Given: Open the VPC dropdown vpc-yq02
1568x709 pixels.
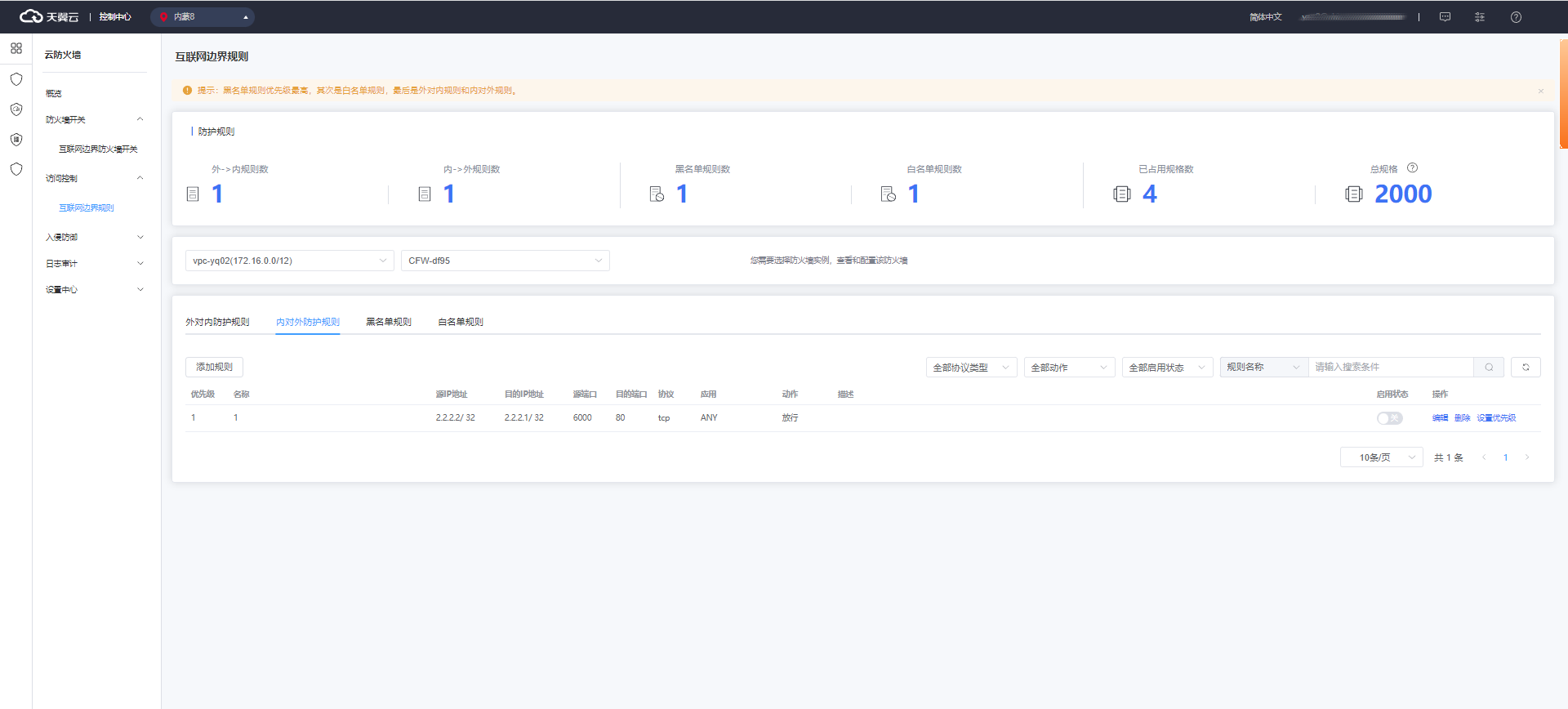Looking at the screenshot, I should click(x=290, y=261).
